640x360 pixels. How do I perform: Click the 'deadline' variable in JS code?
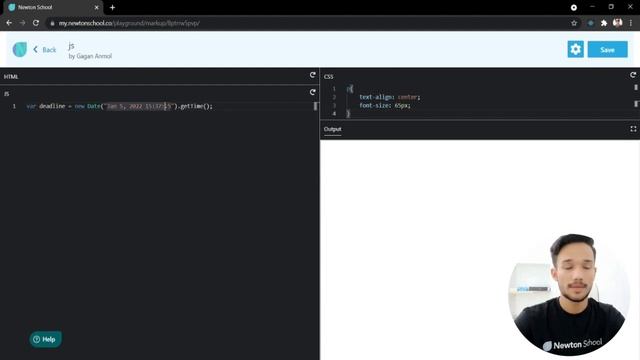(x=52, y=106)
